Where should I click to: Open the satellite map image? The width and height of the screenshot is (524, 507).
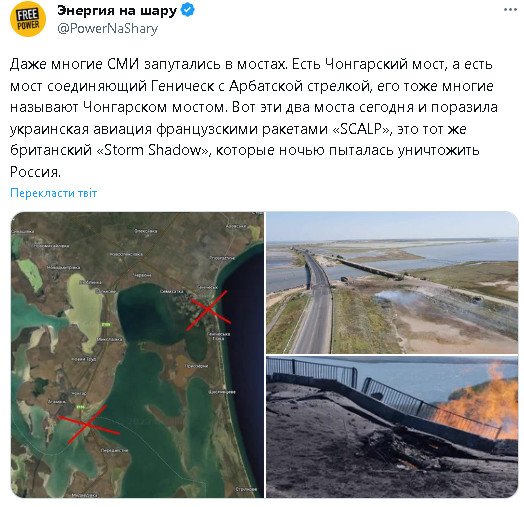click(x=137, y=355)
